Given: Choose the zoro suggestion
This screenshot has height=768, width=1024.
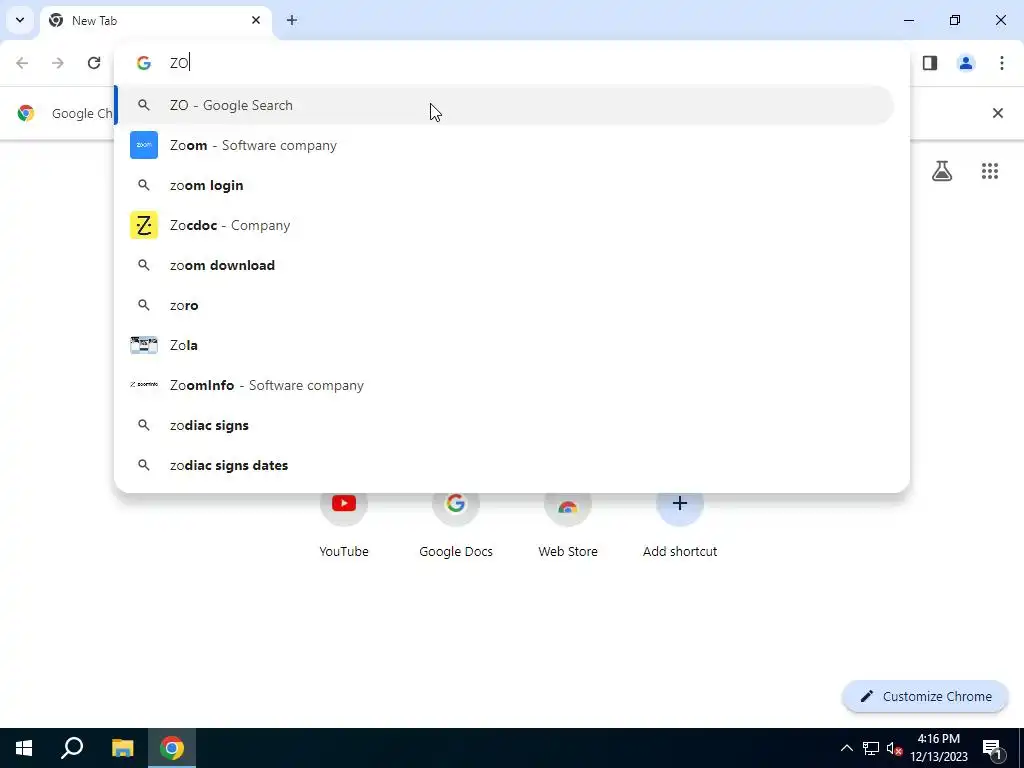Looking at the screenshot, I should [504, 305].
